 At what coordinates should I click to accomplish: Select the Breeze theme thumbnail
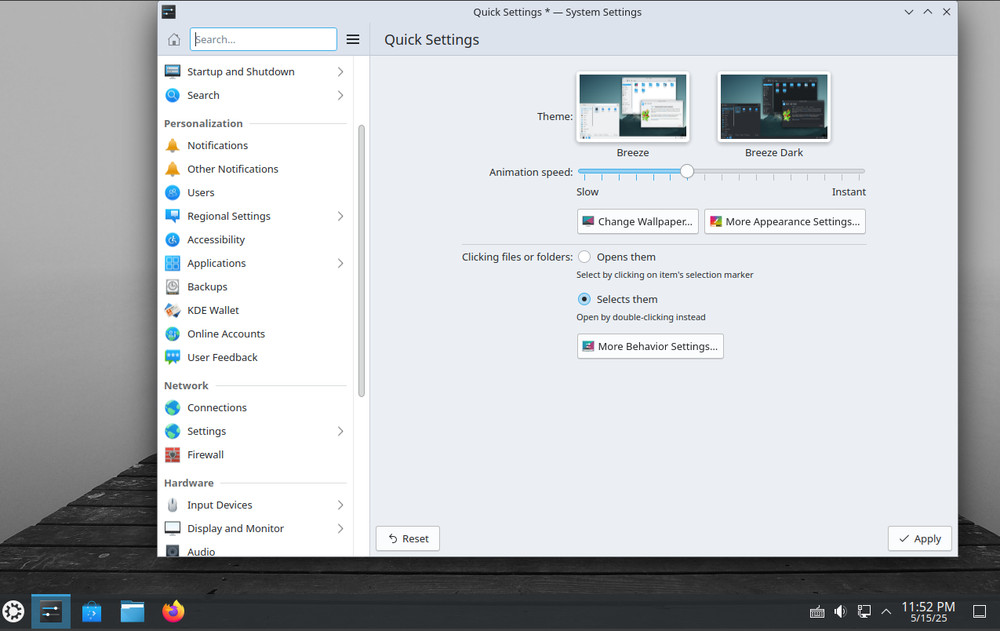tap(633, 107)
